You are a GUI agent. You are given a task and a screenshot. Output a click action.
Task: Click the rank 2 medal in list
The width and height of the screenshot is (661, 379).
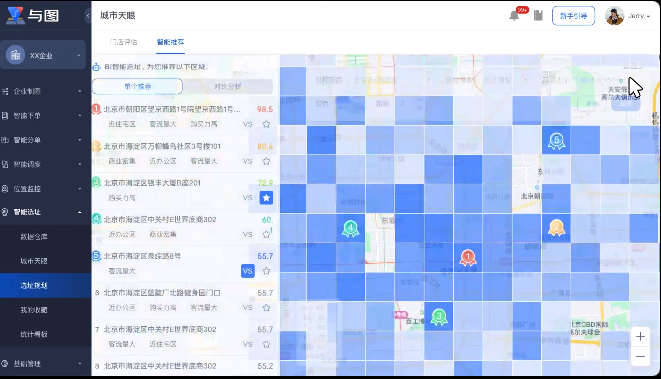click(x=96, y=146)
